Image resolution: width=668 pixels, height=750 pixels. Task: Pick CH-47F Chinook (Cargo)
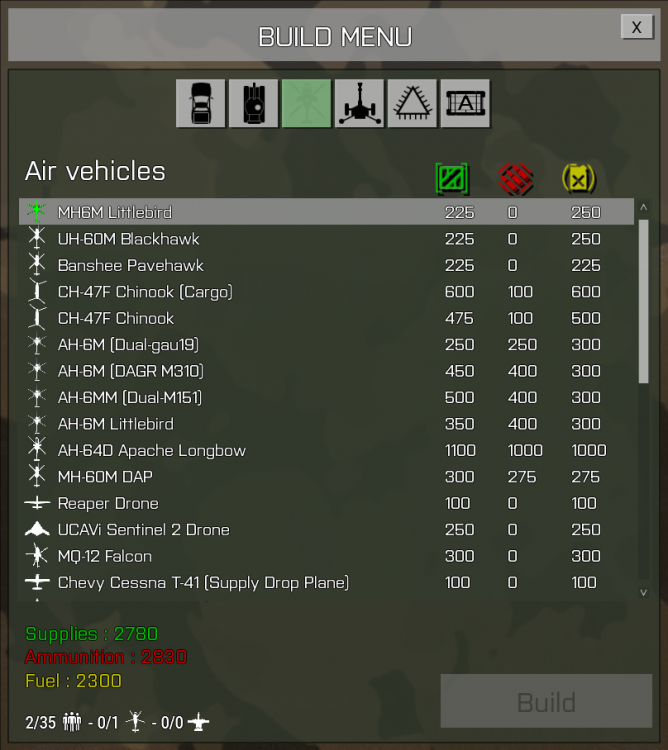[326, 292]
